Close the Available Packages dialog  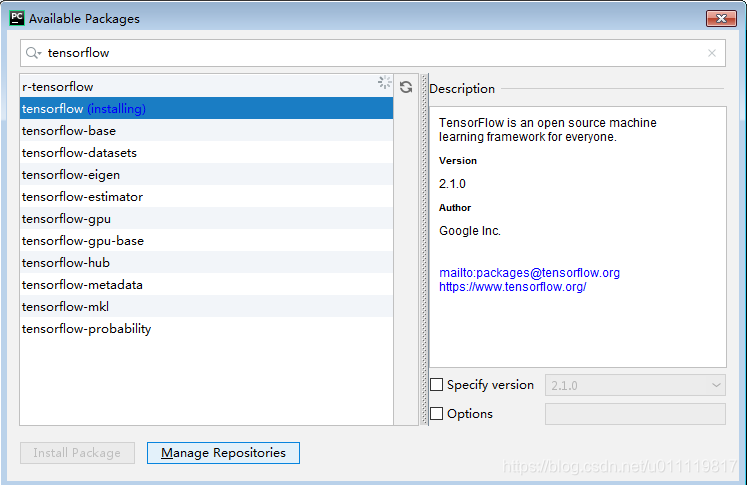721,19
